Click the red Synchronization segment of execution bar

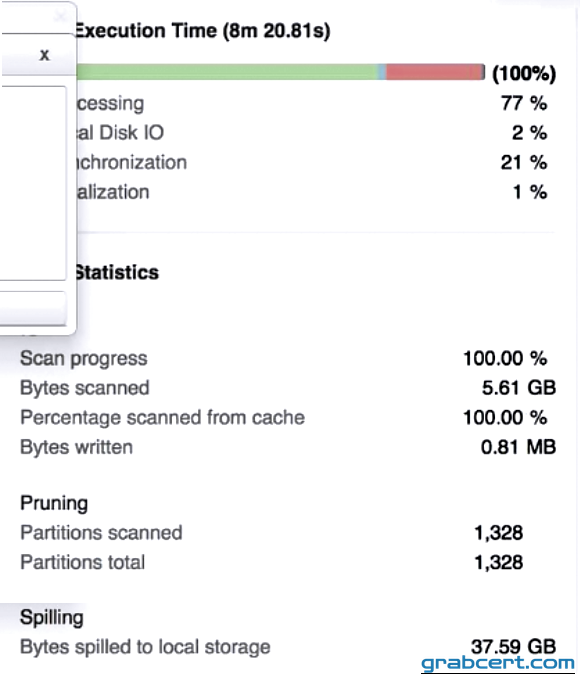434,72
